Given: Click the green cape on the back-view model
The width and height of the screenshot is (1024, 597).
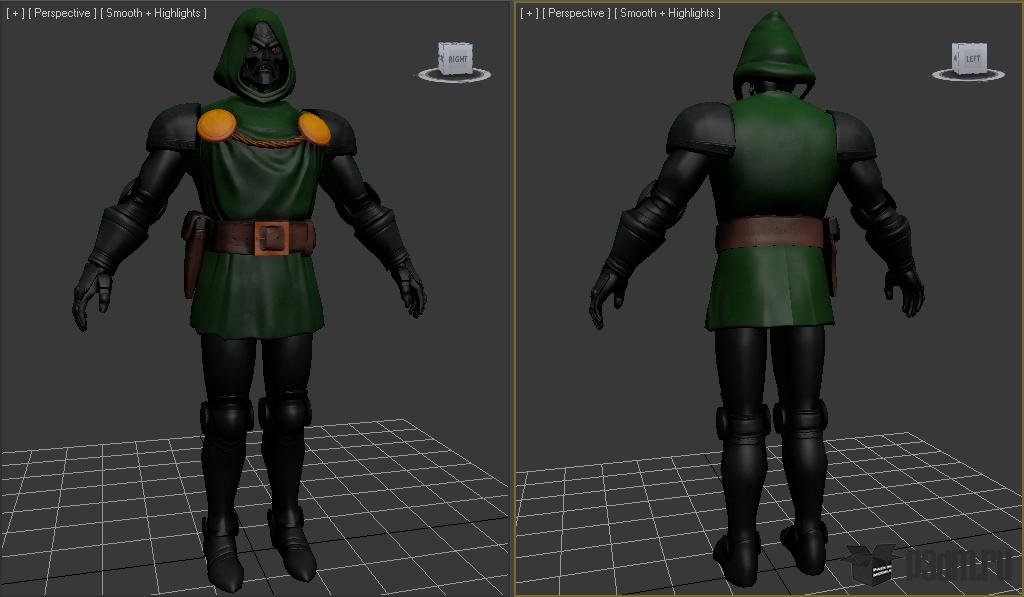Looking at the screenshot, I should [x=778, y=160].
